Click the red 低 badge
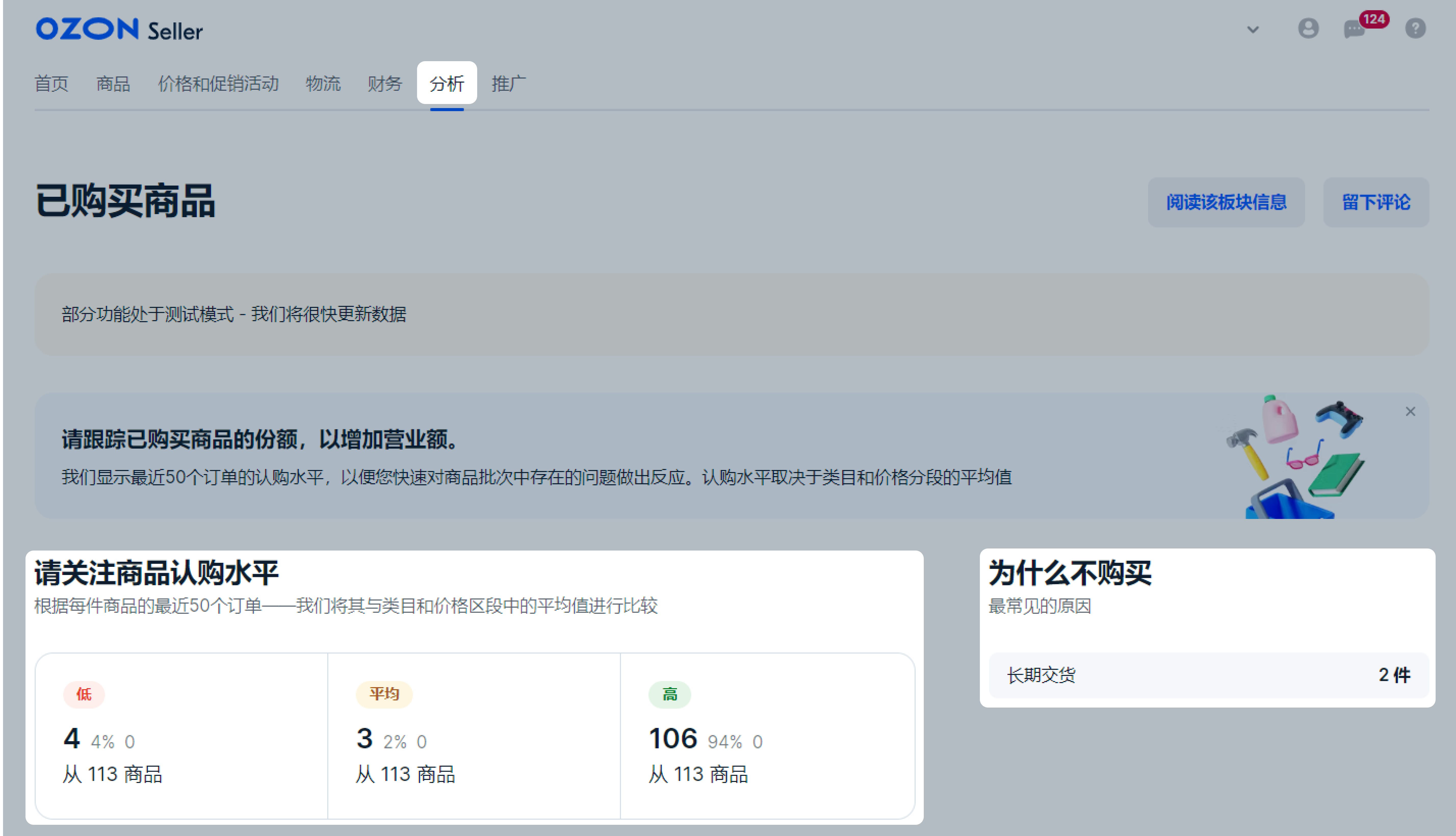The height and width of the screenshot is (836, 1456). 84,695
